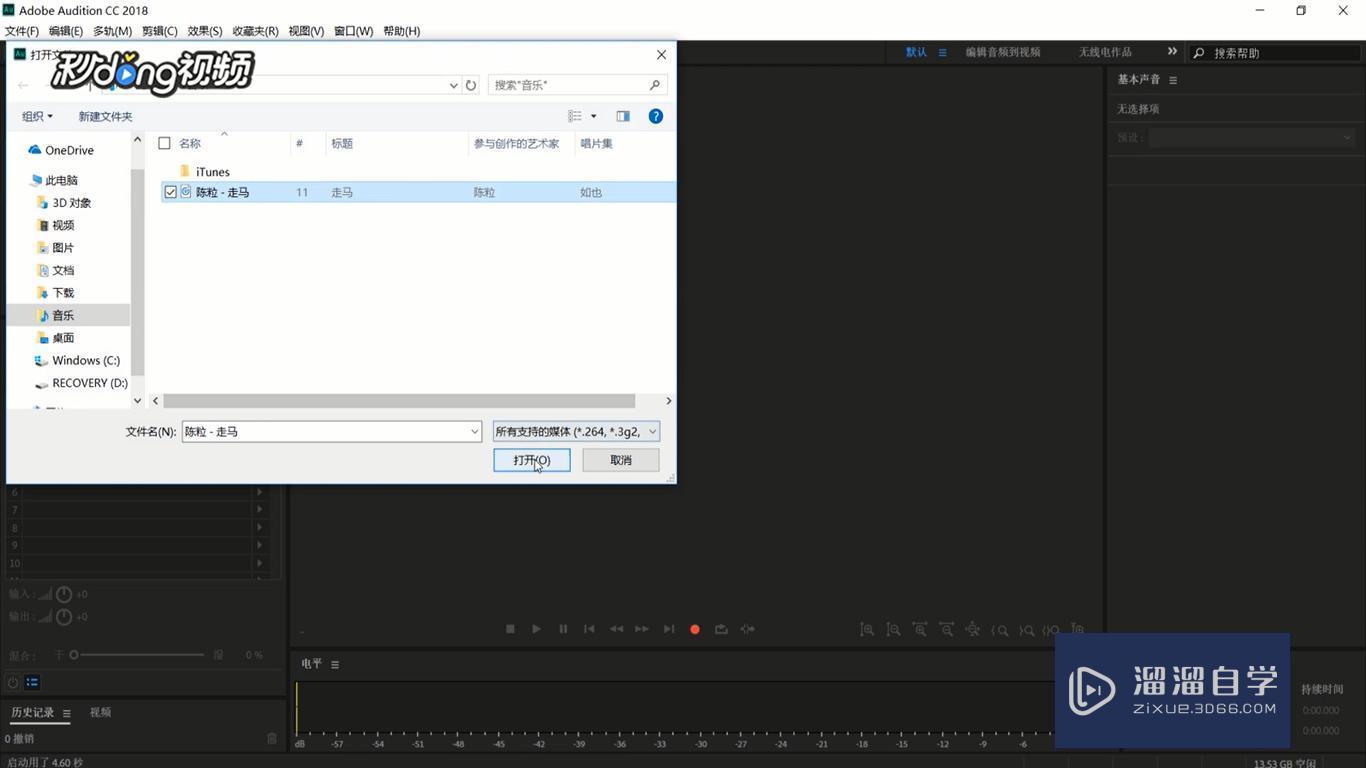The image size is (1366, 768).
Task: Click the Play transport button
Action: coord(536,629)
